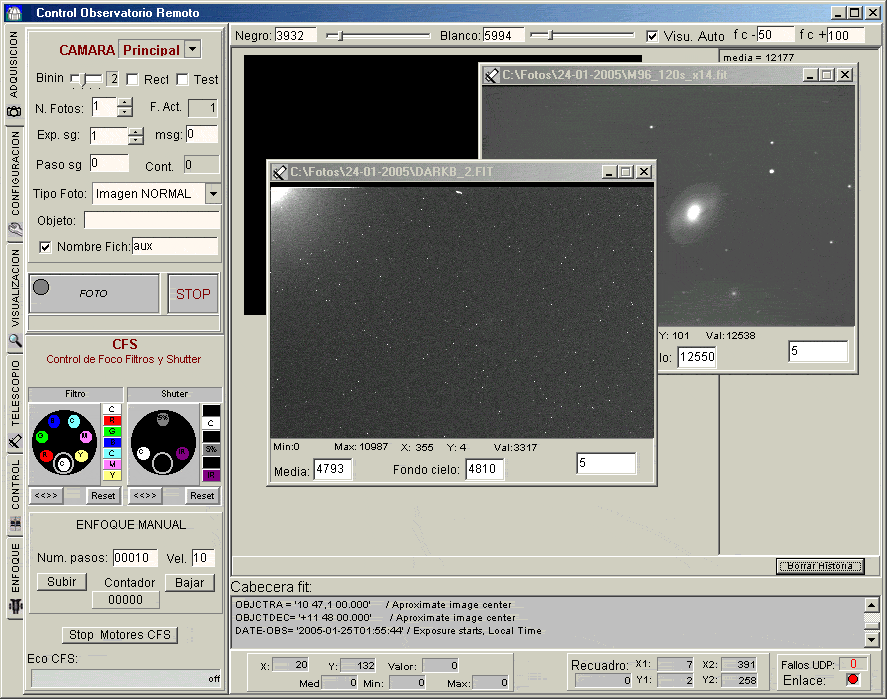Screen dimensions: 887x699
Task: Choose the magenta M filter on the wheel
Action: [86, 437]
